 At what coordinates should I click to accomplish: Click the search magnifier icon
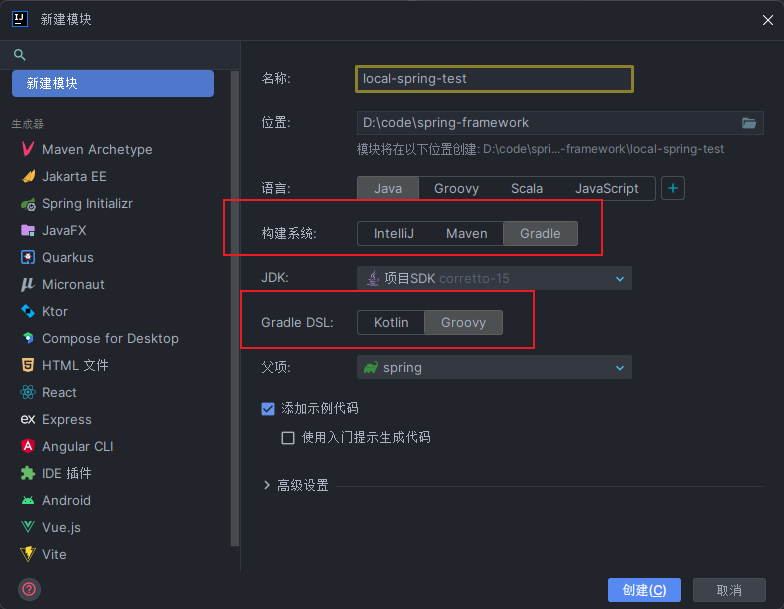(x=20, y=54)
